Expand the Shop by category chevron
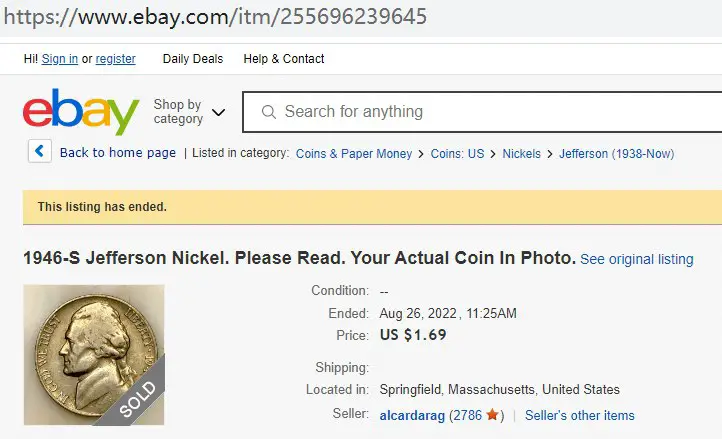The image size is (722, 439). [218, 112]
